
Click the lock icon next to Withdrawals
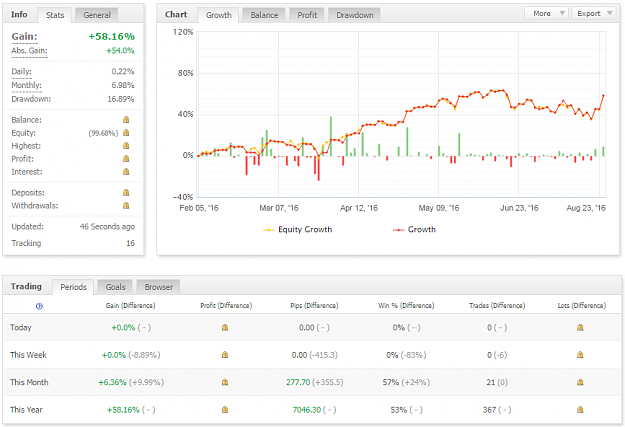(x=126, y=206)
